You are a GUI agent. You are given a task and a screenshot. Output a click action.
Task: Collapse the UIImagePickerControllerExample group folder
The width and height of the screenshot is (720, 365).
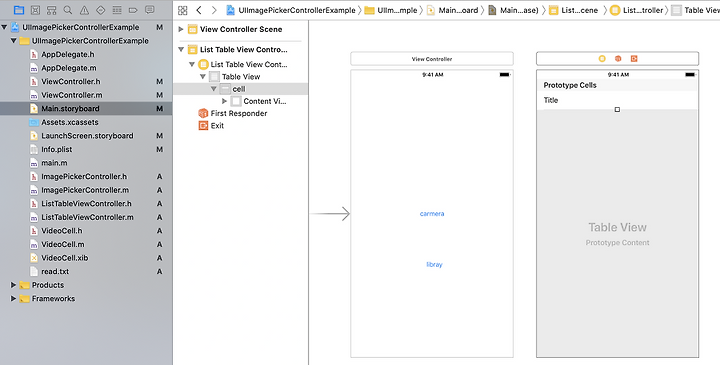click(13, 40)
